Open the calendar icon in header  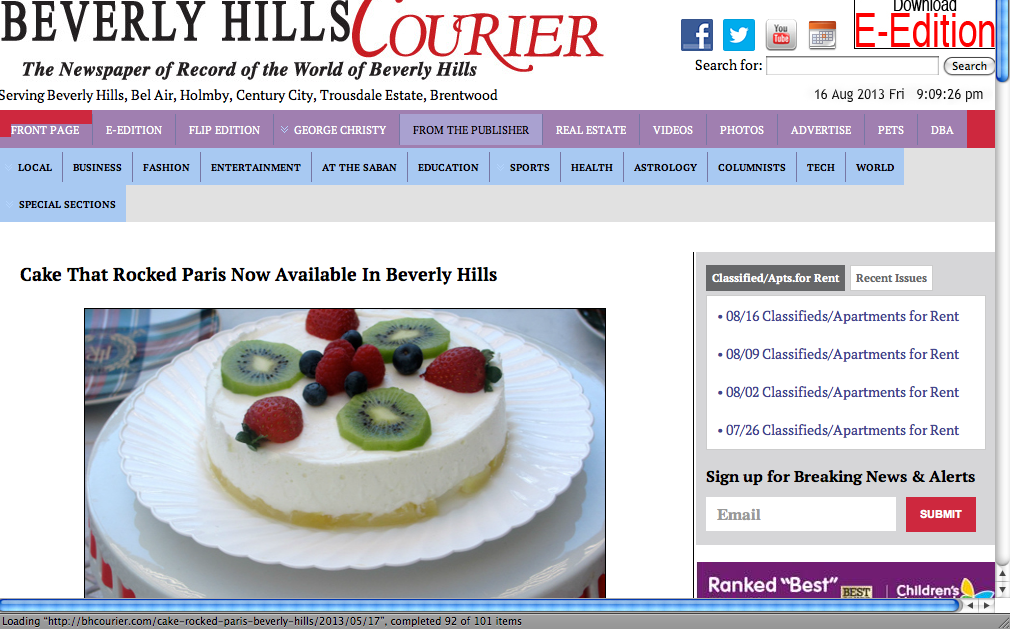pos(822,35)
